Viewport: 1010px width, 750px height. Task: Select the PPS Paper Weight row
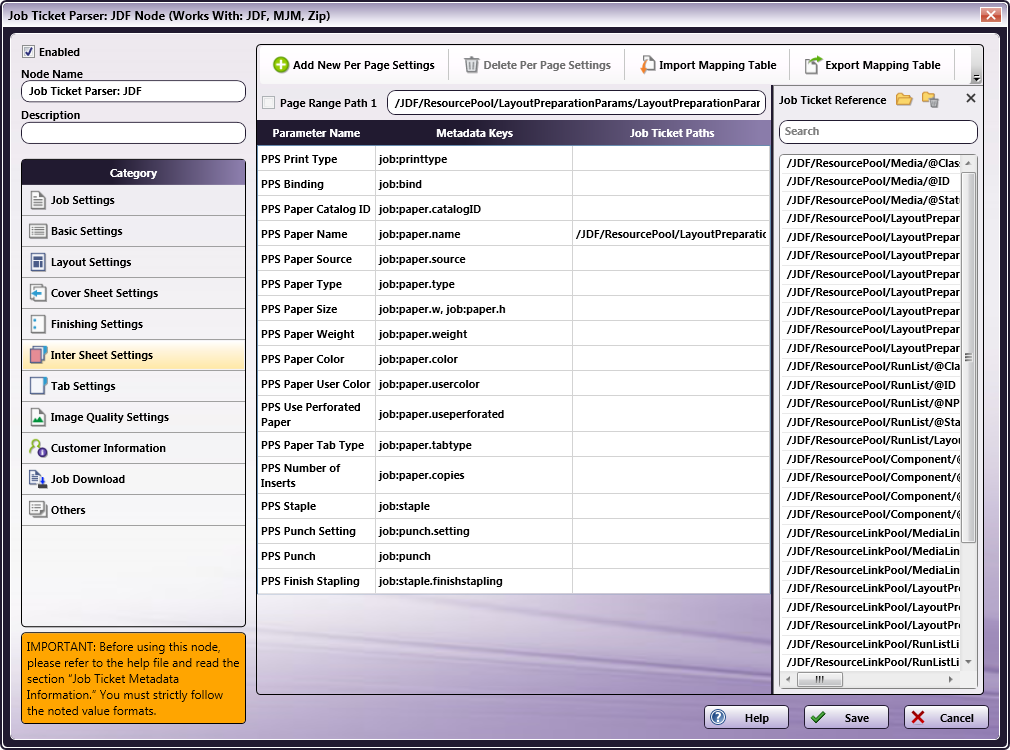point(513,334)
